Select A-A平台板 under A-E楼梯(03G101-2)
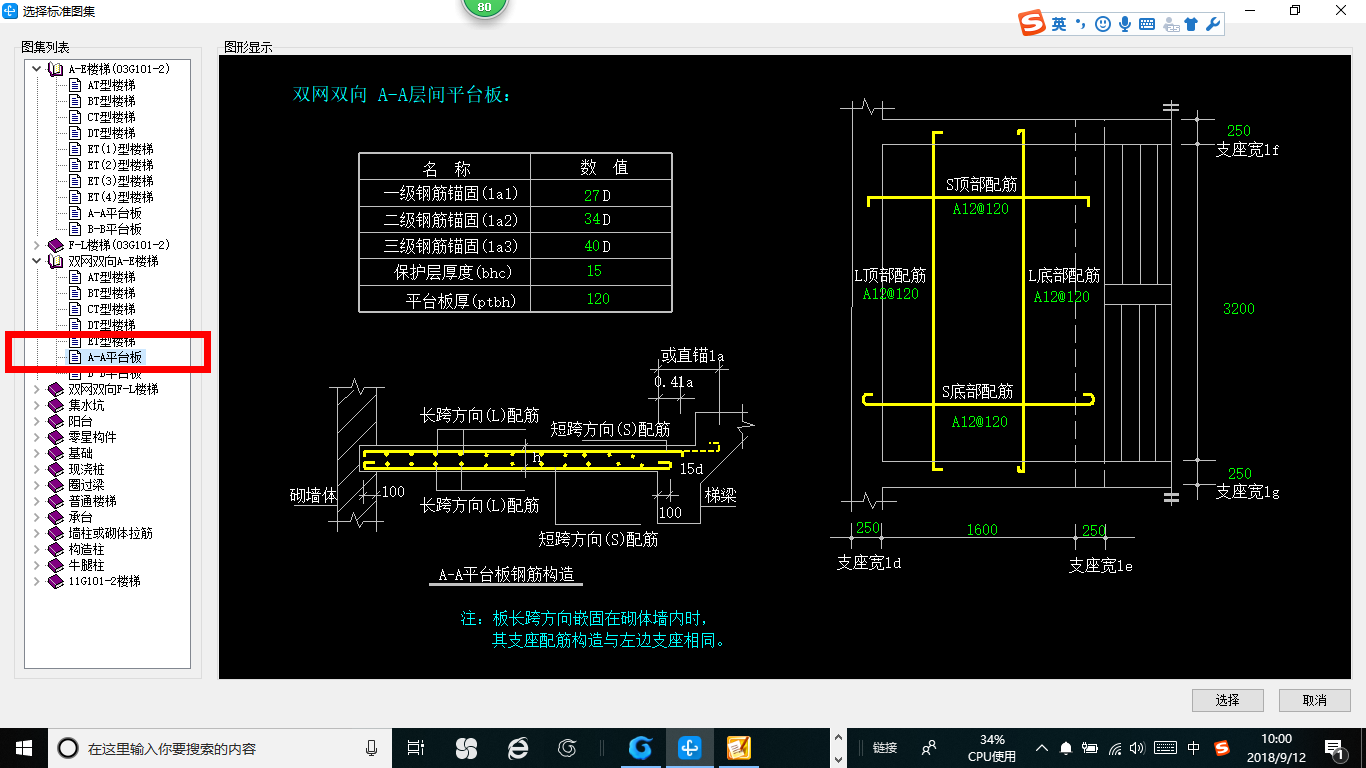Image resolution: width=1366 pixels, height=768 pixels. pos(114,213)
